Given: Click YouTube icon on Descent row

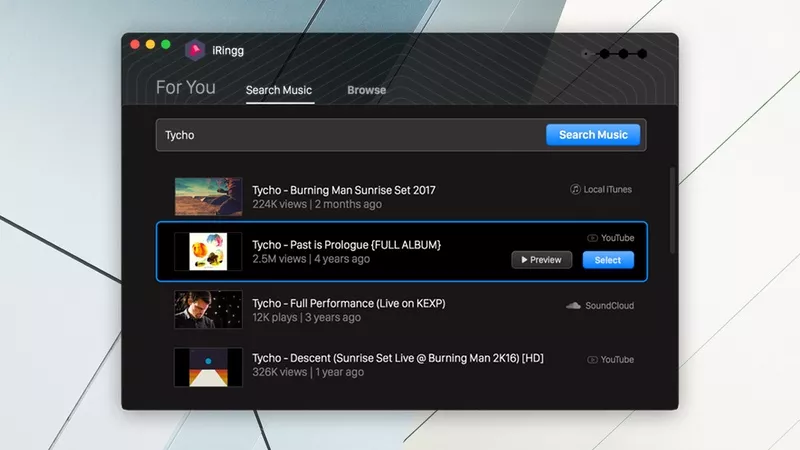Looking at the screenshot, I should (x=592, y=360).
